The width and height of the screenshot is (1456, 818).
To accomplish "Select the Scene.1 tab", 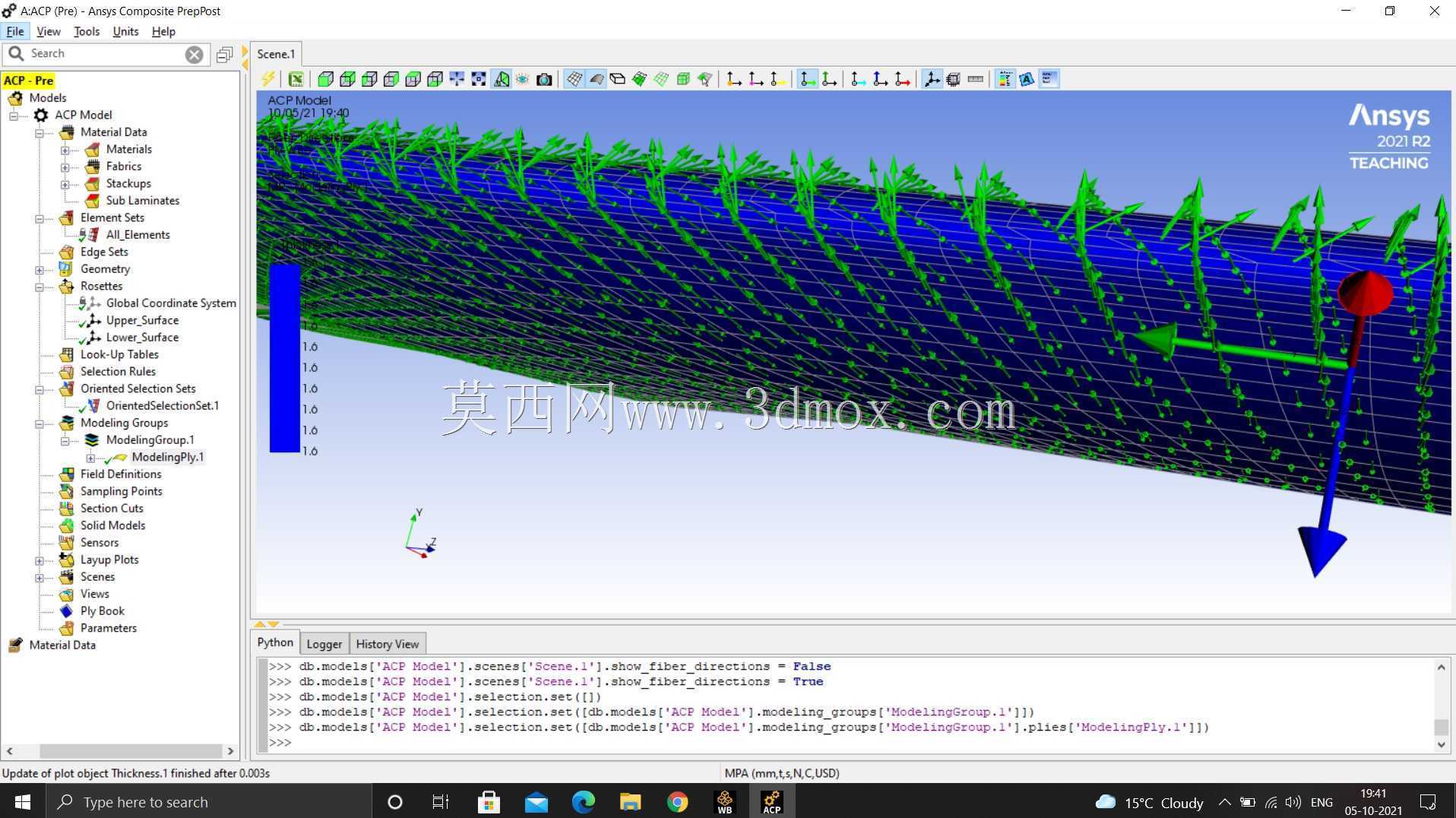I will click(x=276, y=54).
